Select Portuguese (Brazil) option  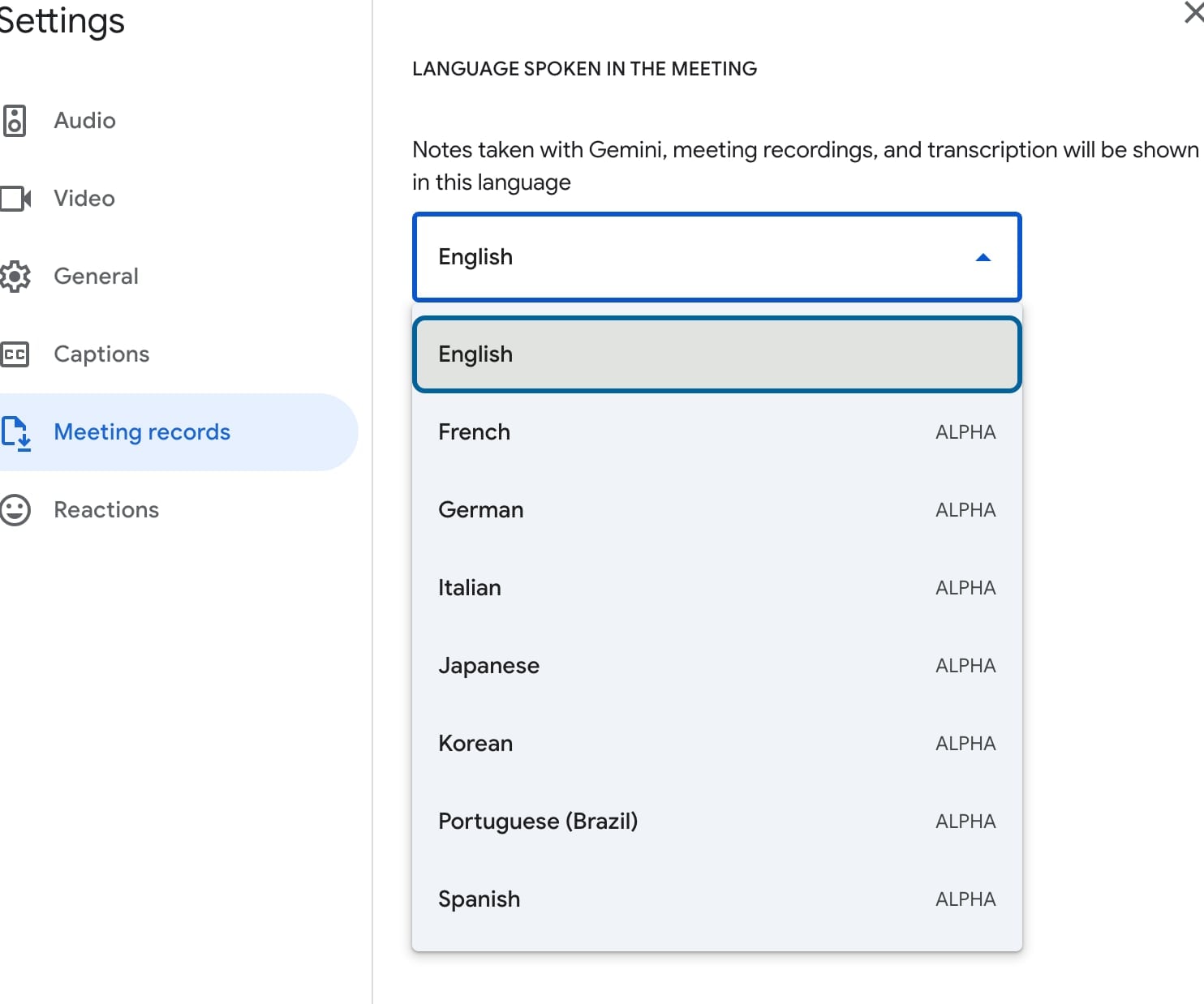click(717, 822)
